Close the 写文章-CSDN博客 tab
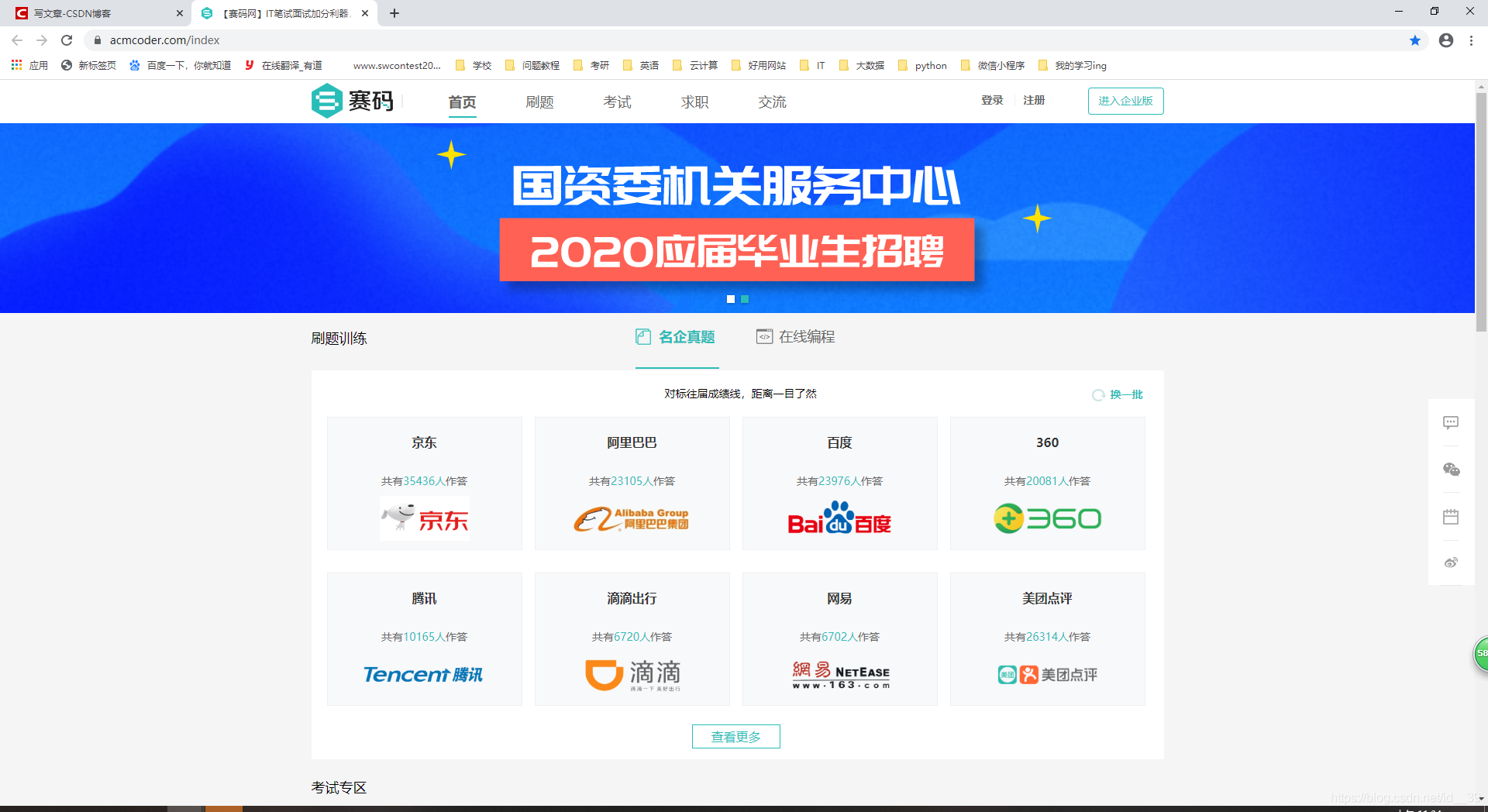 coord(180,13)
